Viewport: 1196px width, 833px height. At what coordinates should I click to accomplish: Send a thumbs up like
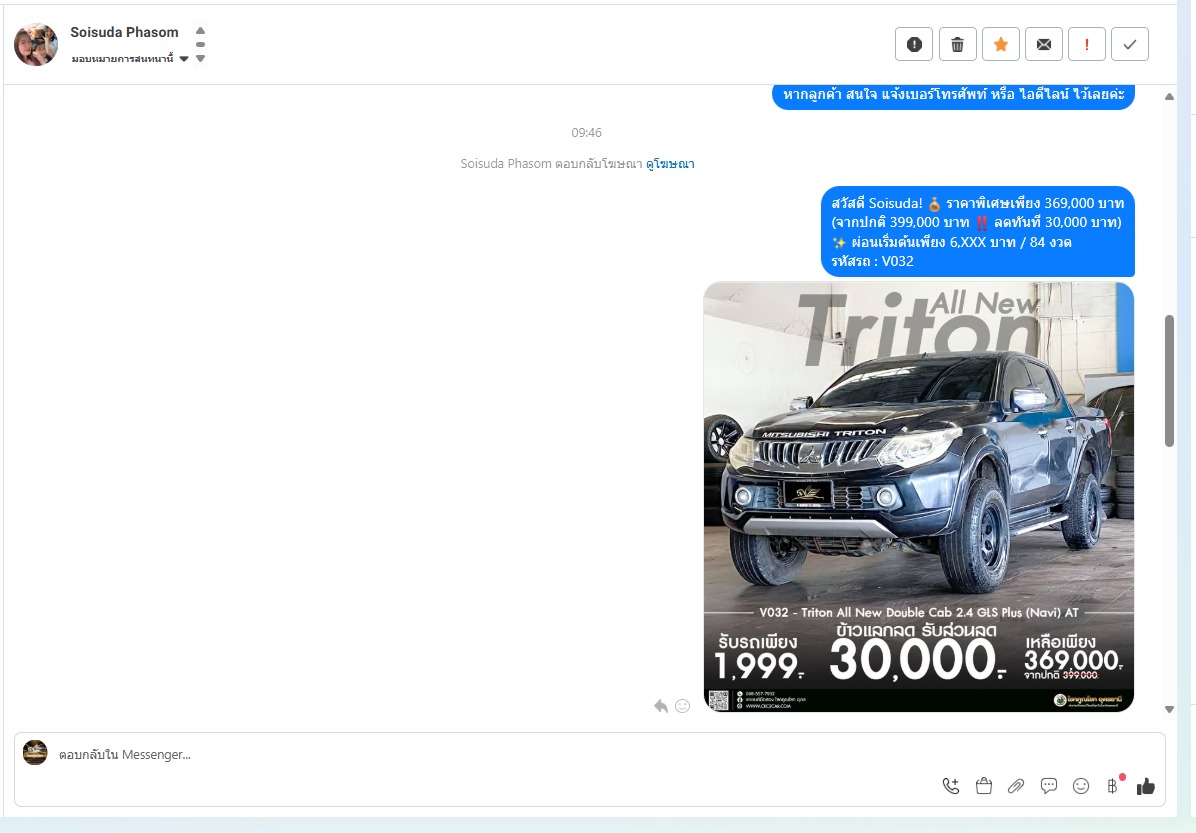(1146, 786)
